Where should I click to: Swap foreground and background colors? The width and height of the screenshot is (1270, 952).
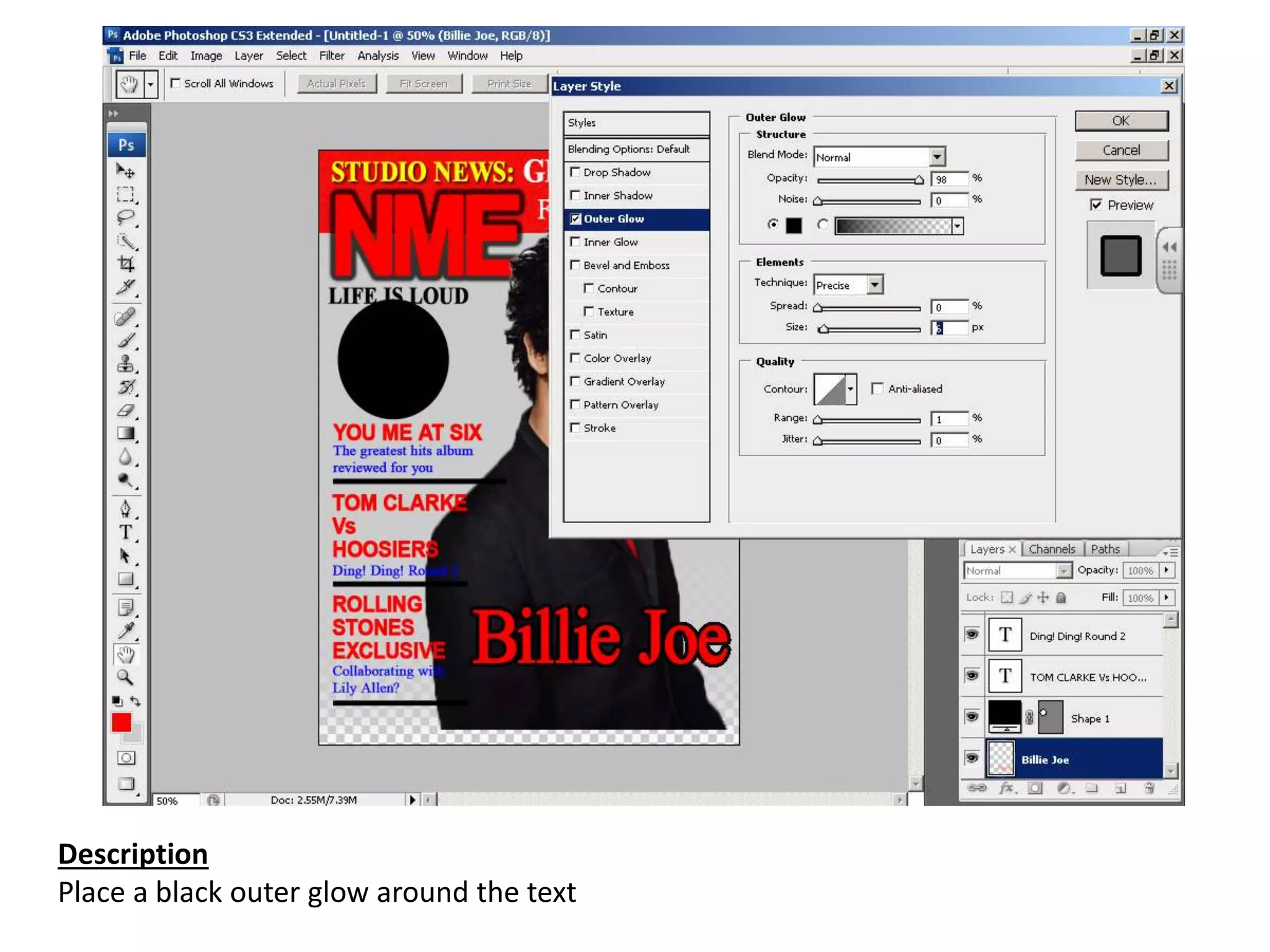tap(135, 701)
